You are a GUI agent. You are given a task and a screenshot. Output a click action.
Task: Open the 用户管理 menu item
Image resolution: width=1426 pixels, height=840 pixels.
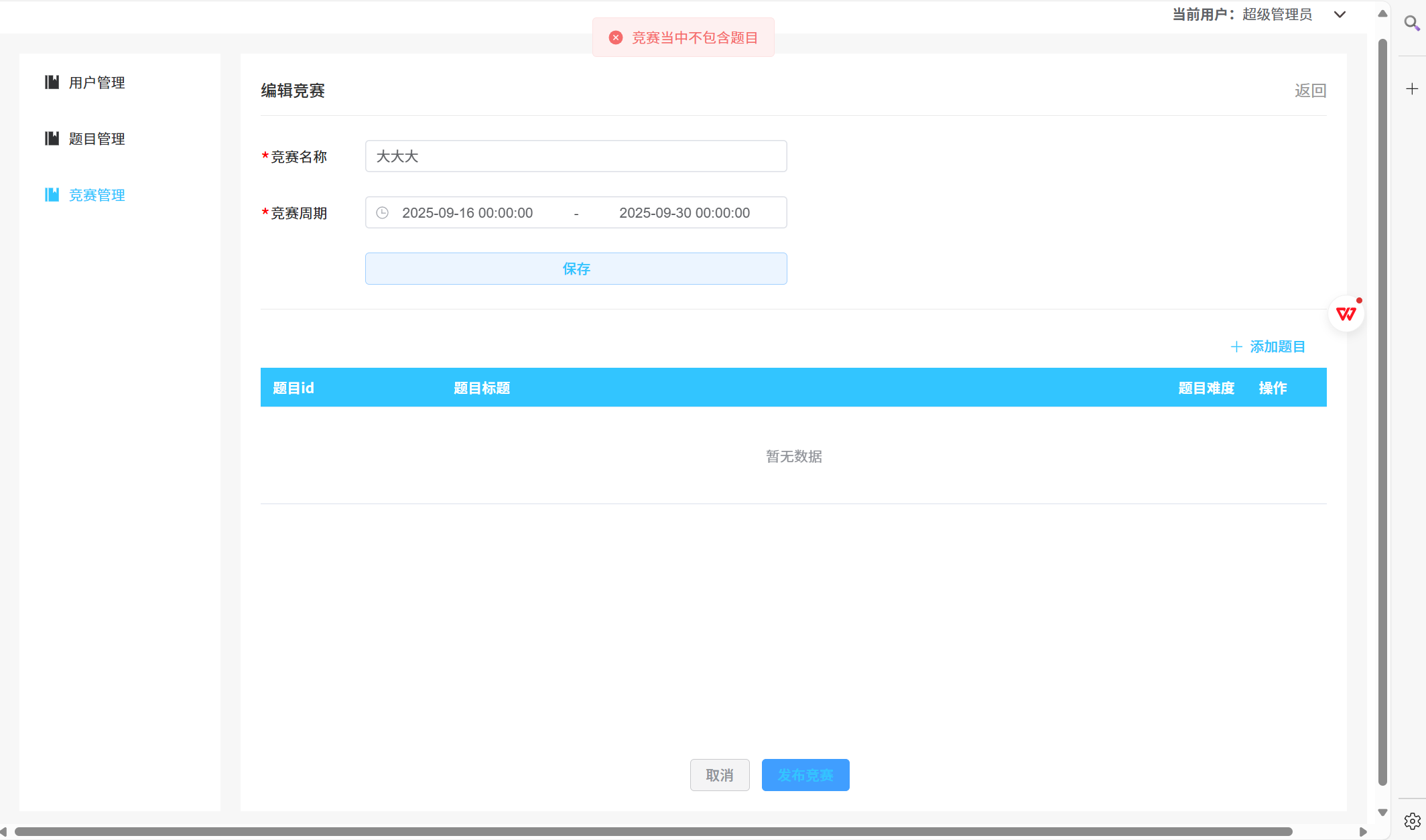(x=97, y=82)
